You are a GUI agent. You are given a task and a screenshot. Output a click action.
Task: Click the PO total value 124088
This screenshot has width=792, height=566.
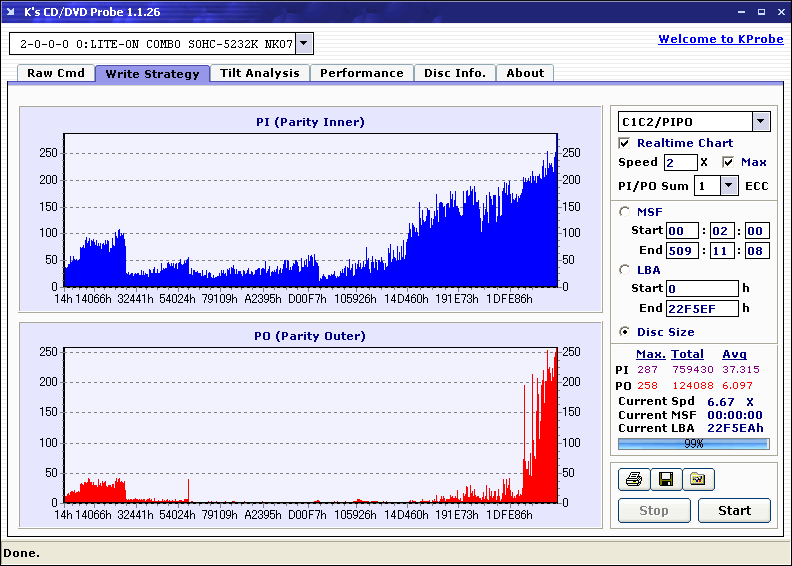[x=692, y=385]
